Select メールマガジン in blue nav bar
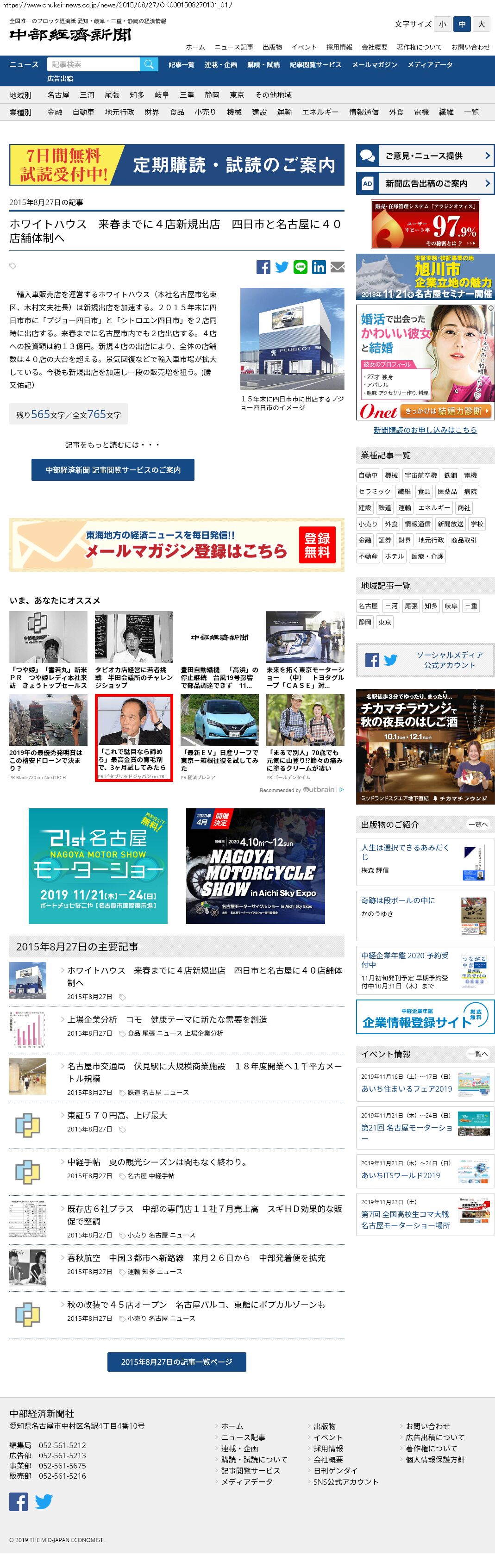This screenshot has width=495, height=1568. pyautogui.click(x=375, y=64)
